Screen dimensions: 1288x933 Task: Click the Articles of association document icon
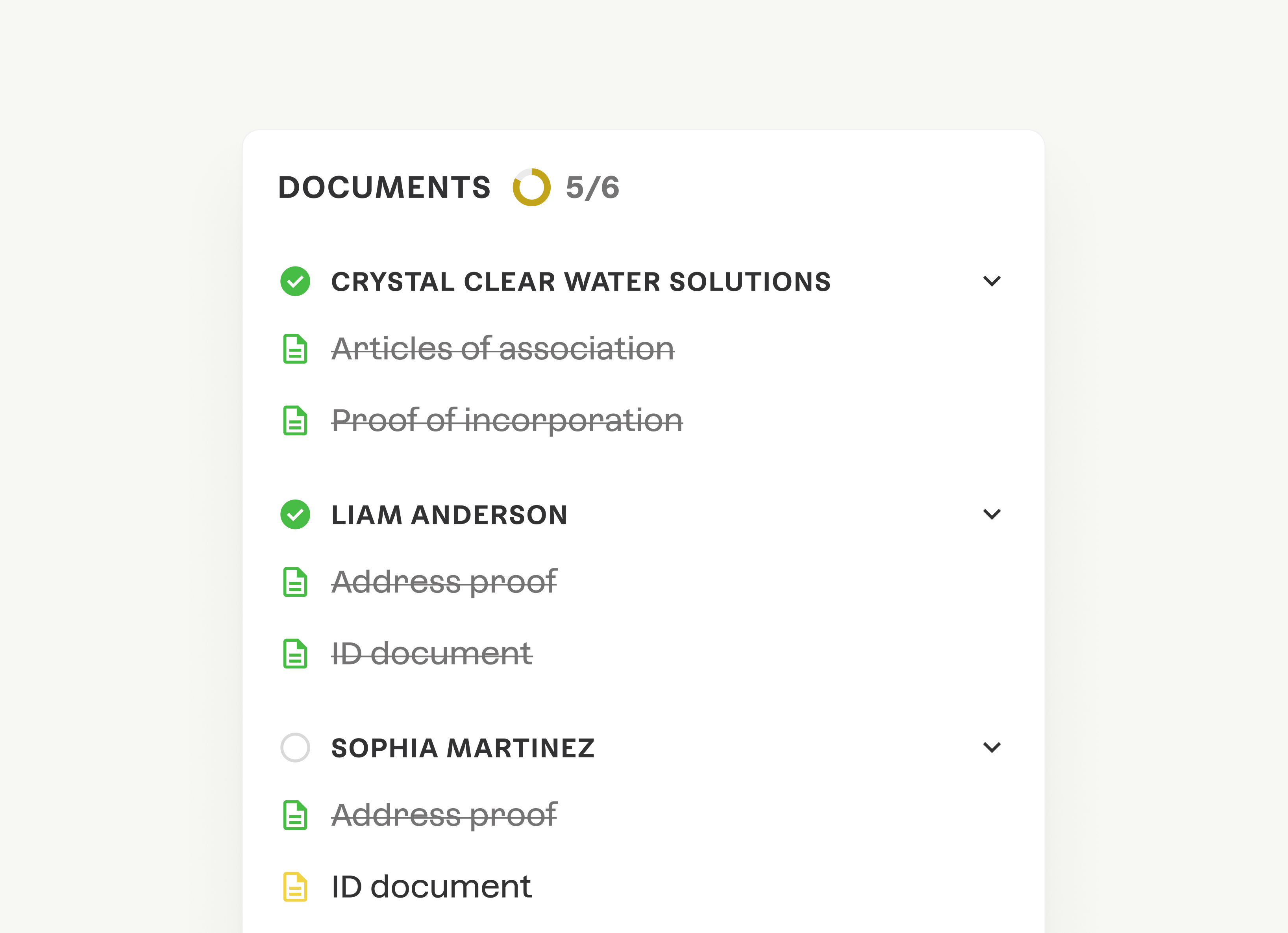point(295,349)
